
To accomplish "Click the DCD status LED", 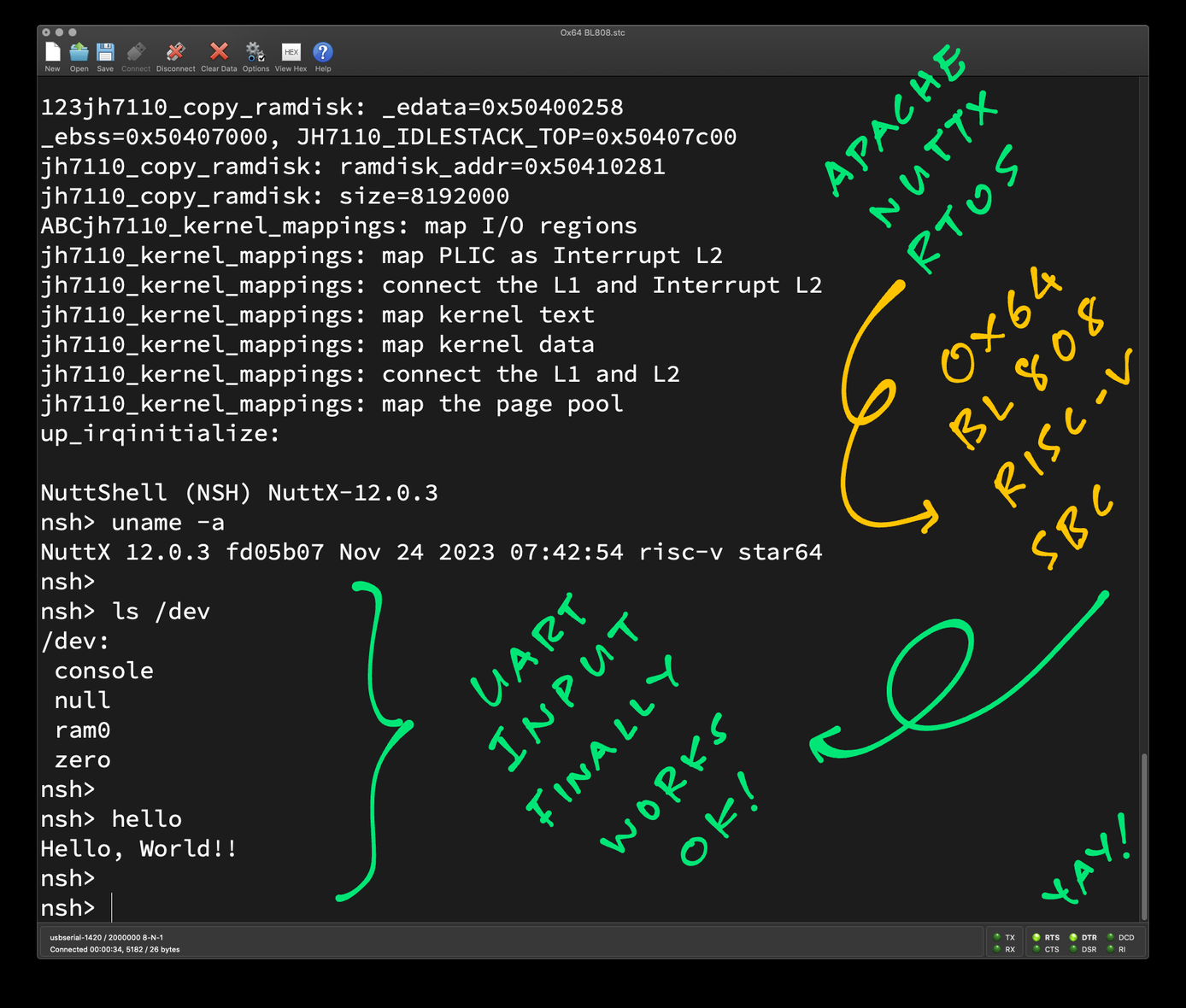I will tap(1111, 937).
